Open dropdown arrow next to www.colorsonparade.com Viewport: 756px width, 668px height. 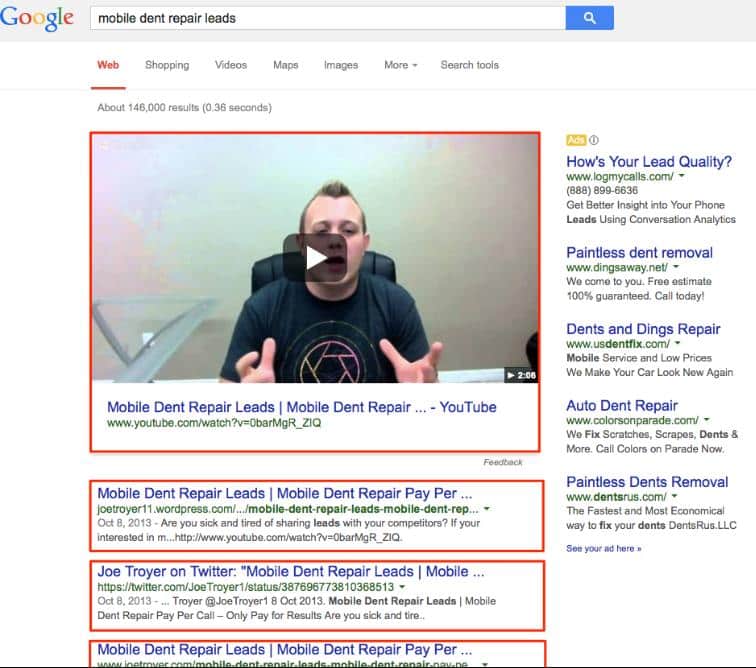point(706,420)
